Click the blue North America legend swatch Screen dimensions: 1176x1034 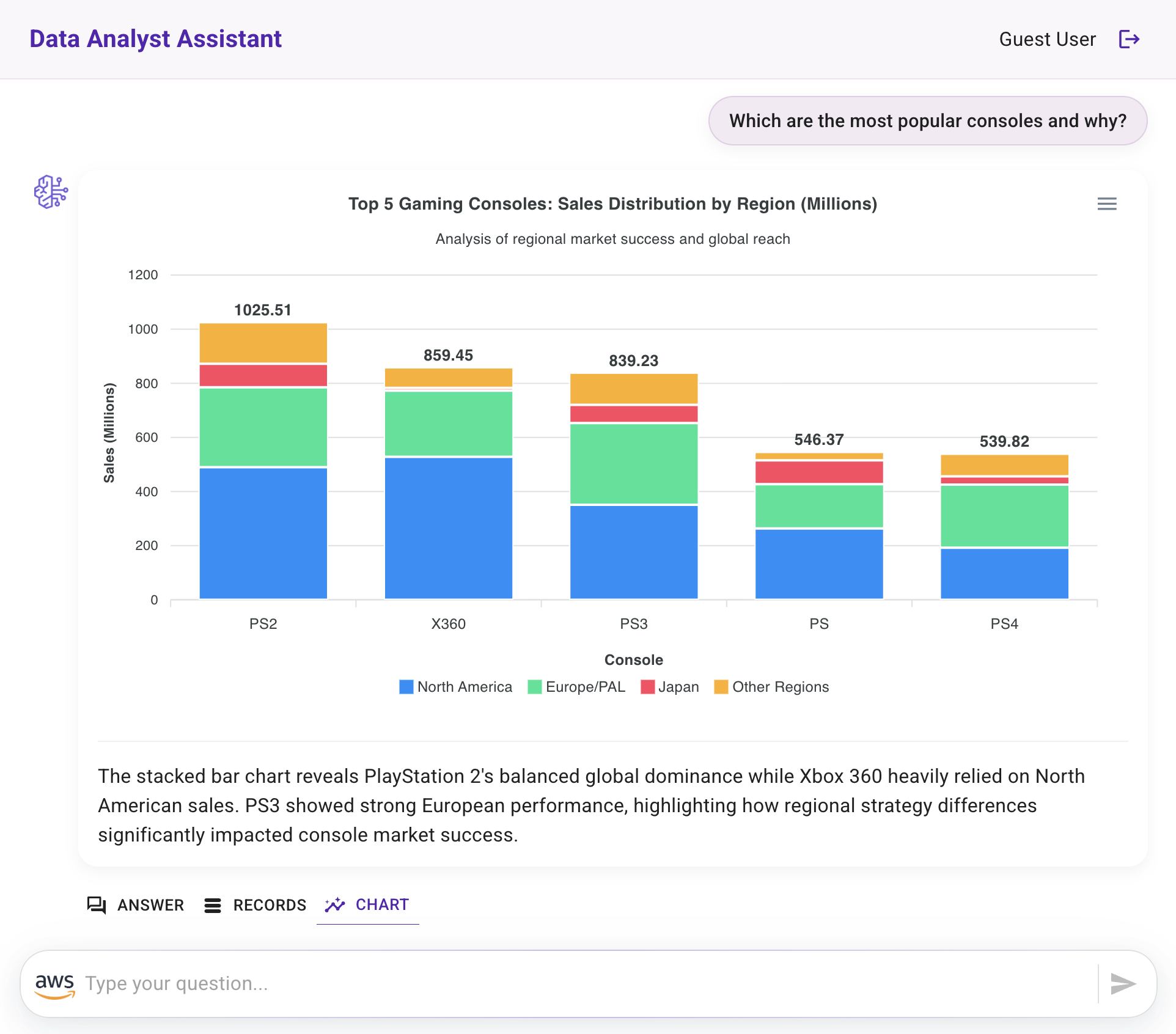click(x=406, y=687)
